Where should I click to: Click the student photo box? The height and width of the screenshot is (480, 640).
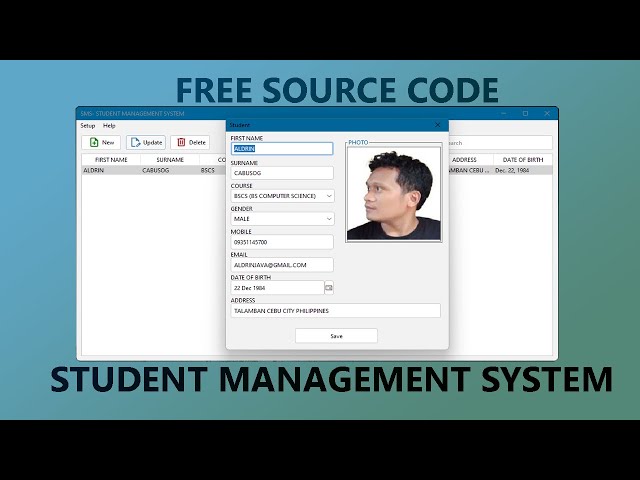[x=393, y=193]
